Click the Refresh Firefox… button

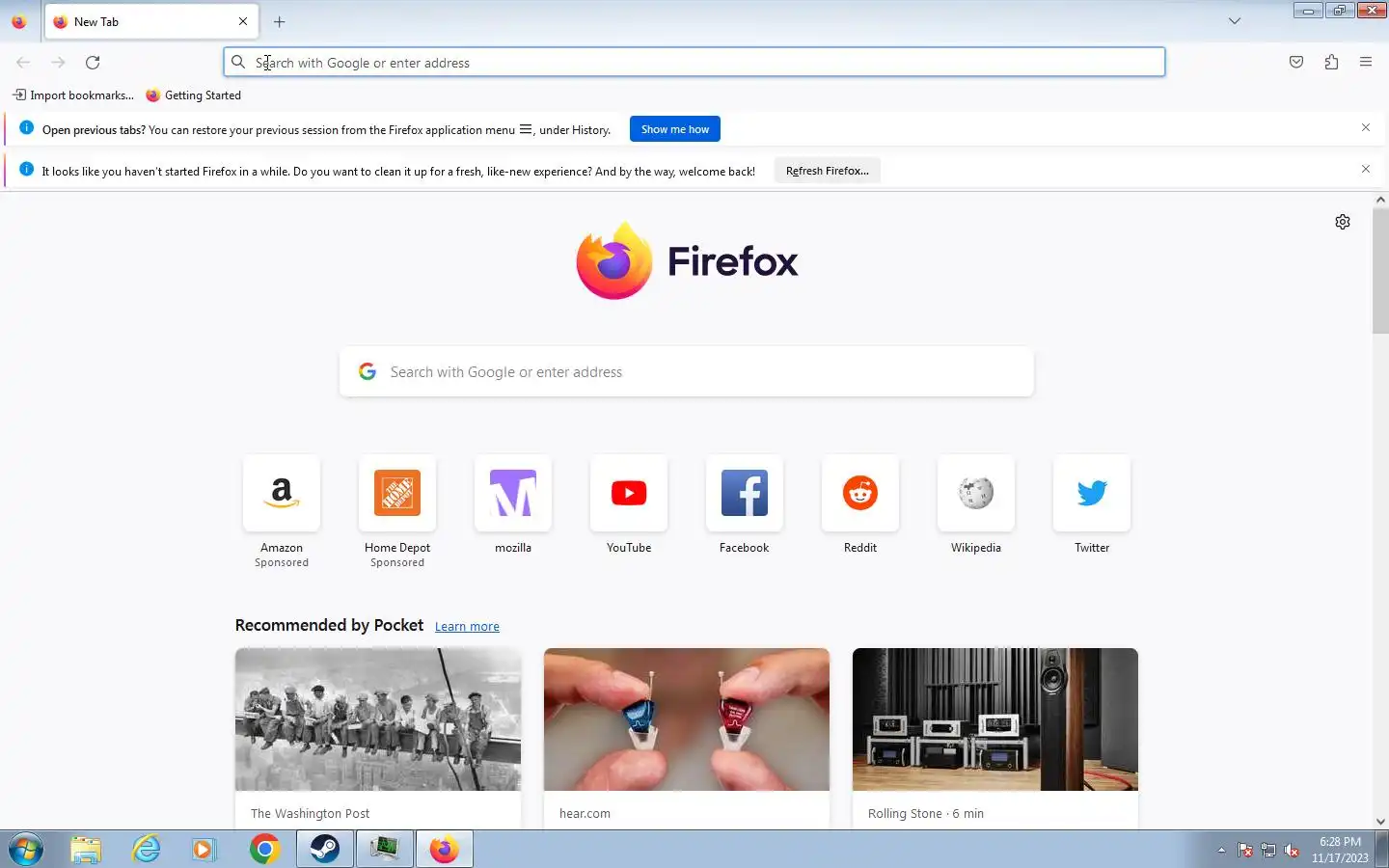(x=828, y=171)
